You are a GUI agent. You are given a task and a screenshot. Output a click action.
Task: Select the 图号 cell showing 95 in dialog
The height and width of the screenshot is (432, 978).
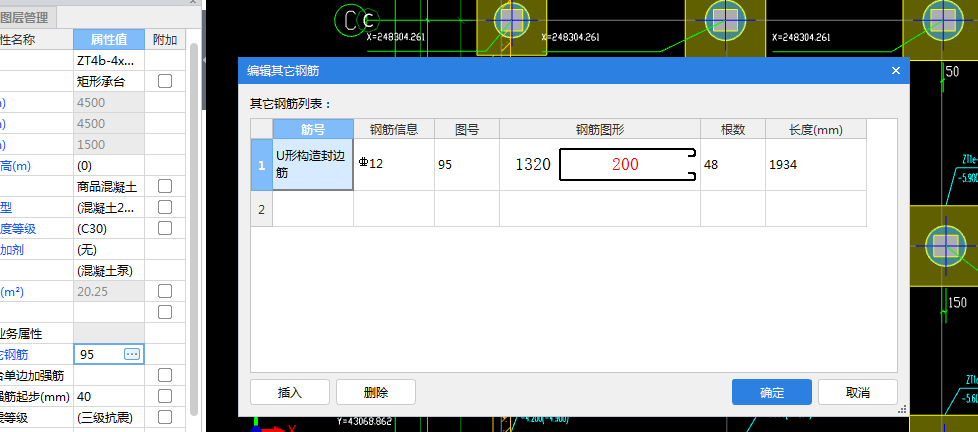467,165
